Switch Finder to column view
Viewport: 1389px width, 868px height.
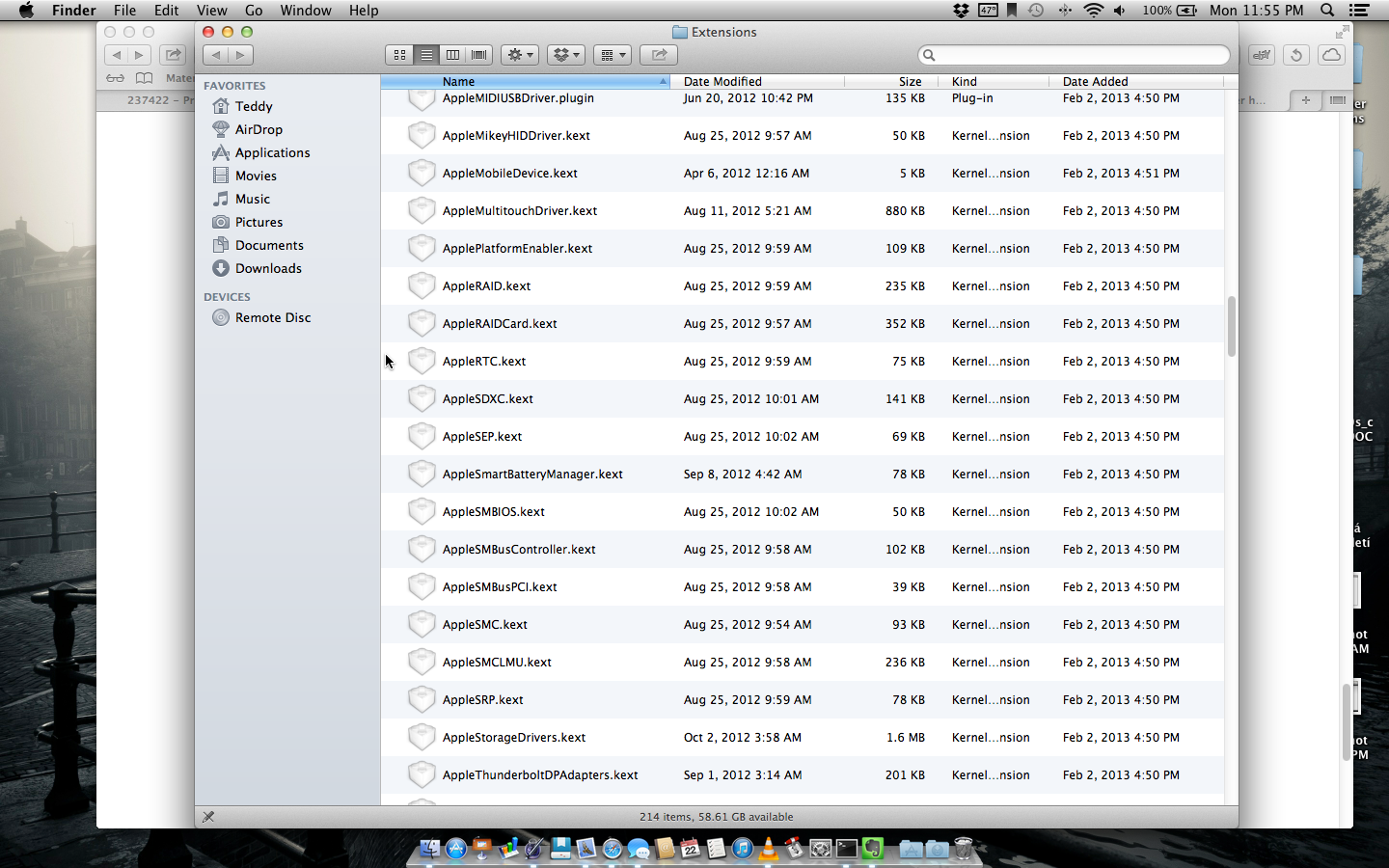(x=452, y=55)
